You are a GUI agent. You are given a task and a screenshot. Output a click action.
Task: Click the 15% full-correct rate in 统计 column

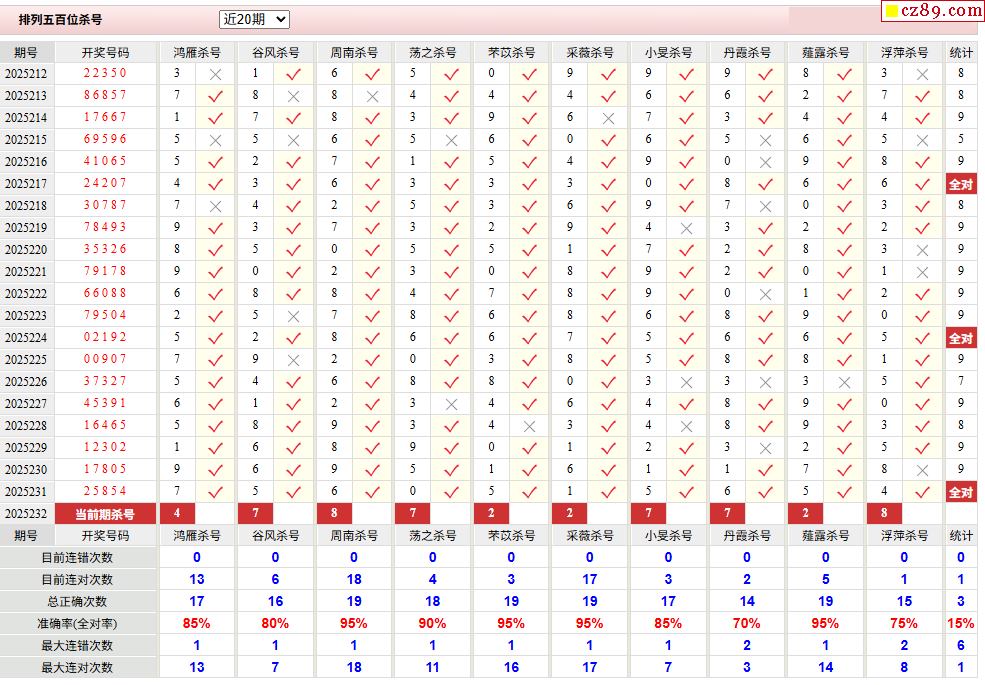[x=961, y=623]
